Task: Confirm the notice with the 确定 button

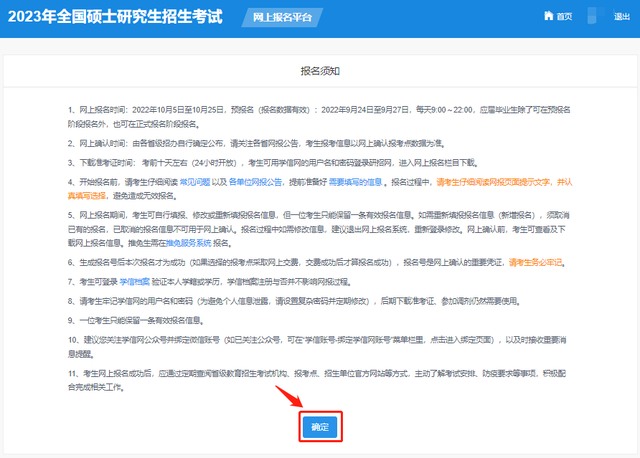Action: [320, 427]
